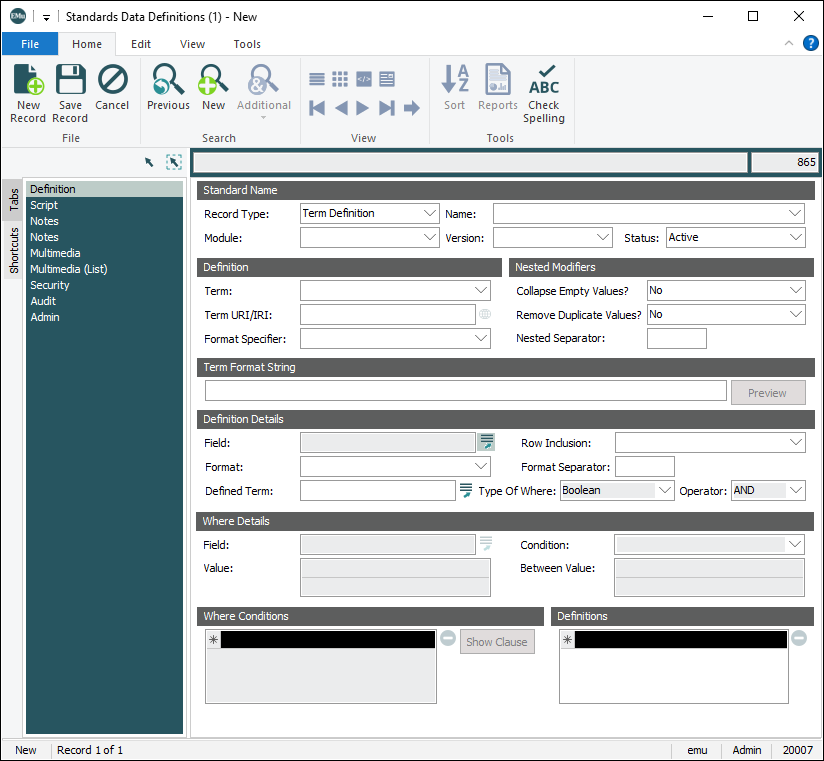Select the Script tab in sidebar
Viewport: 824px width, 761px height.
pyautogui.click(x=44, y=205)
